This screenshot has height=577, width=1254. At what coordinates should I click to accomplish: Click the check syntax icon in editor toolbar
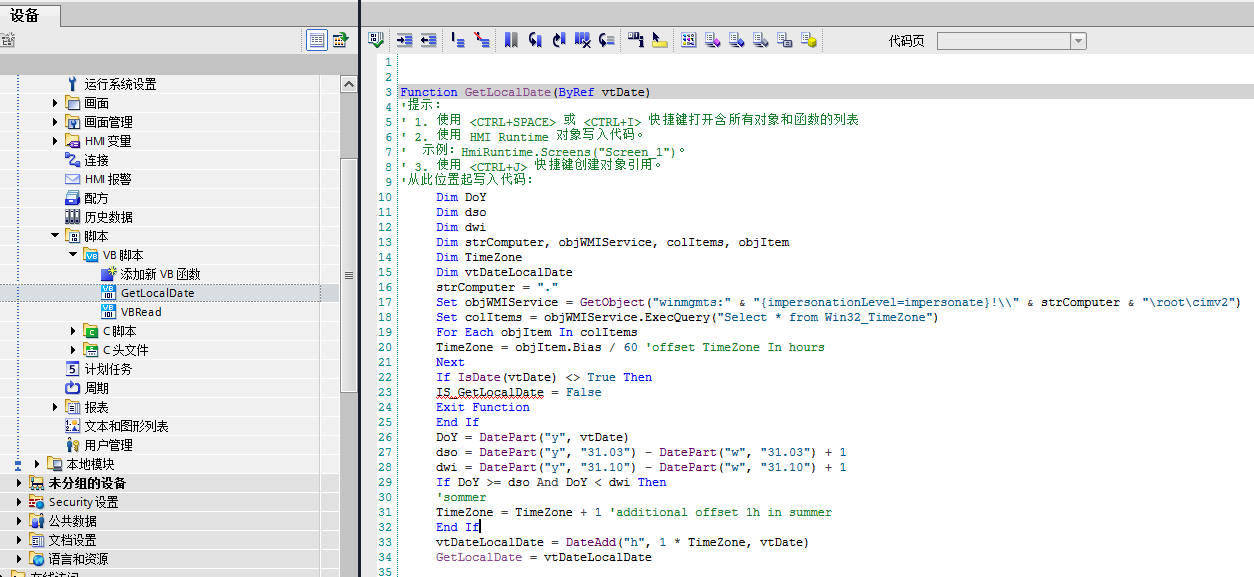[376, 40]
